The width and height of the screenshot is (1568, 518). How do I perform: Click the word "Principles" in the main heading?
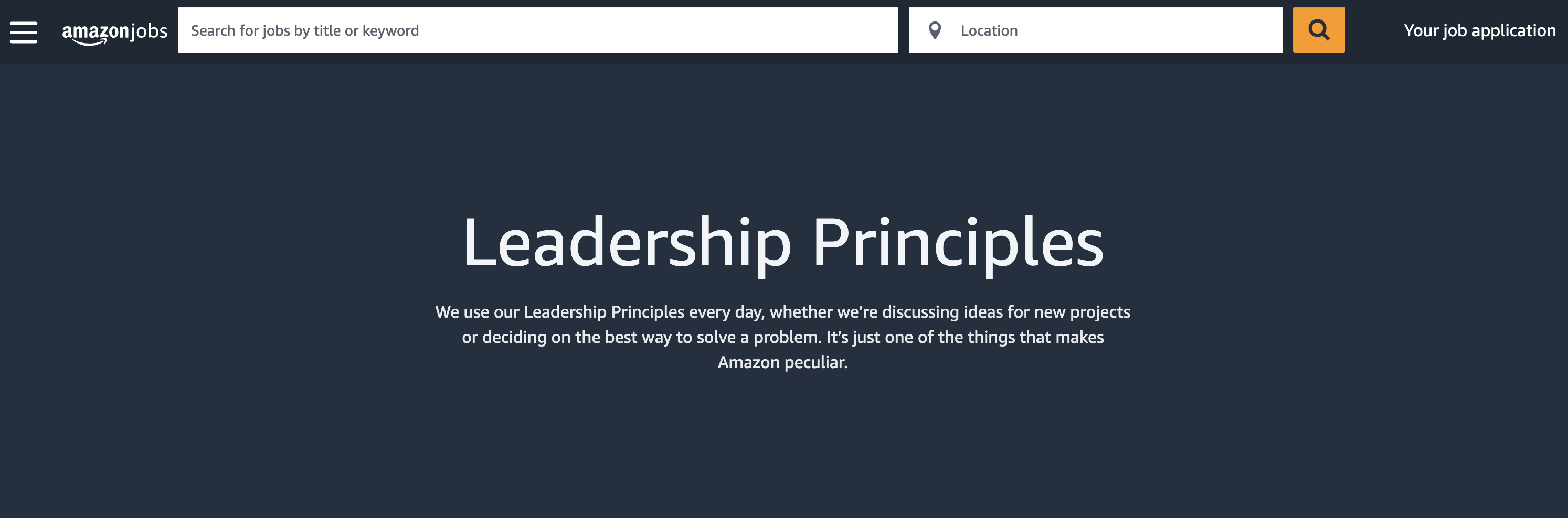(x=958, y=243)
